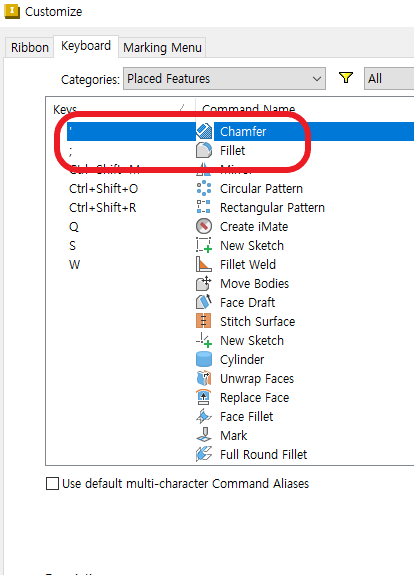Select the Move Bodies command name

(254, 283)
